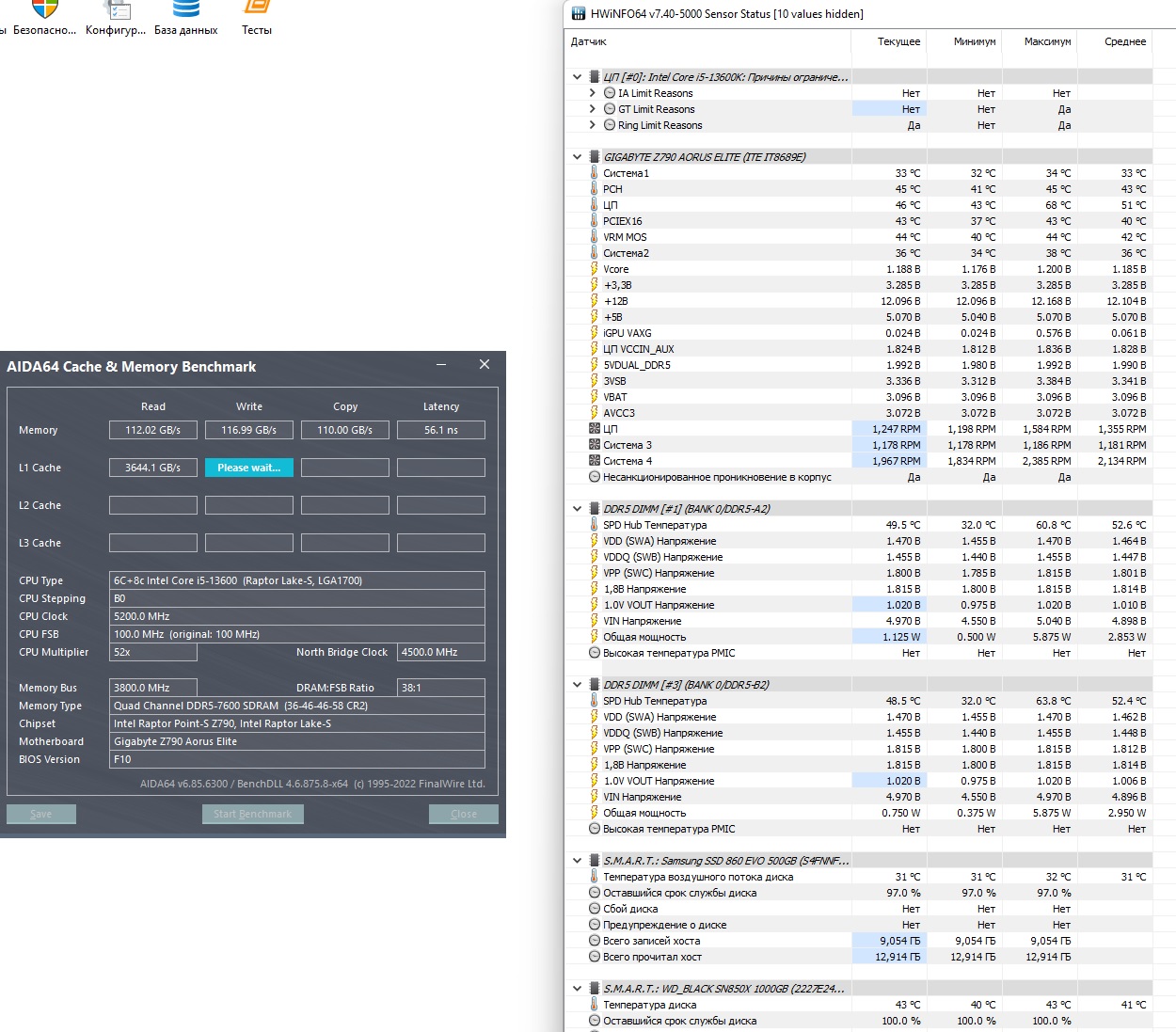Click Save button in AIDA64 benchmark
Image resolution: width=1176 pixels, height=1032 pixels.
tap(41, 814)
